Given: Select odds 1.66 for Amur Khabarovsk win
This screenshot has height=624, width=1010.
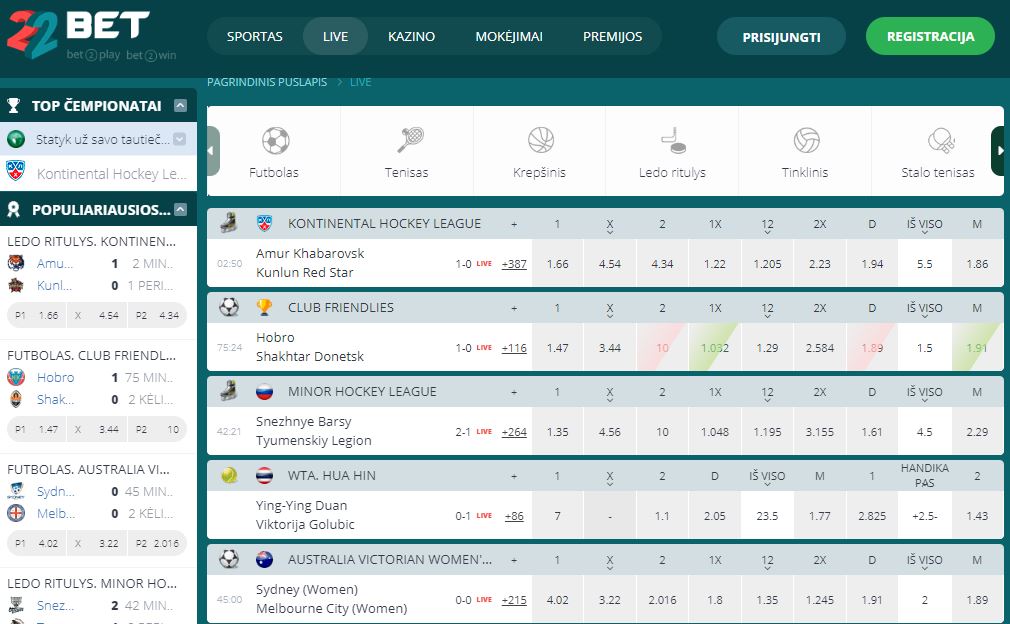Looking at the screenshot, I should click(x=557, y=263).
